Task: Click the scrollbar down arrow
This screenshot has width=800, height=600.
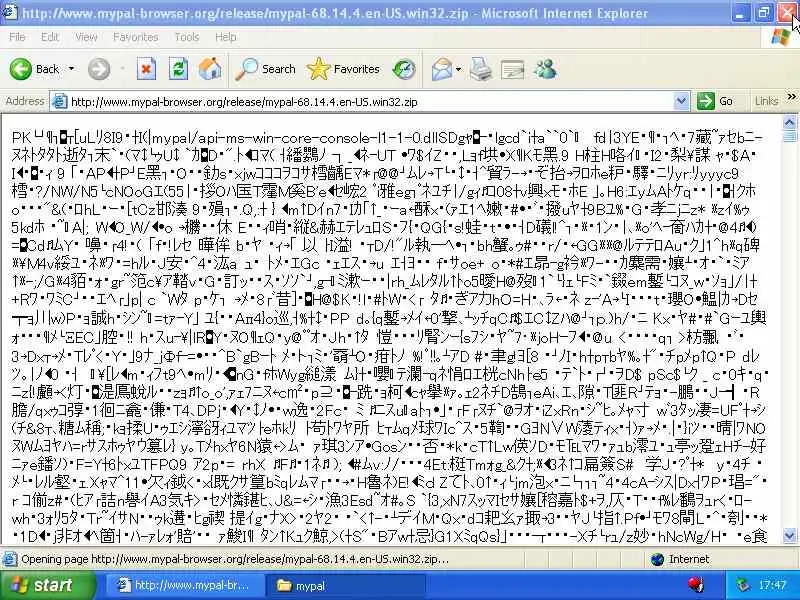Action: [789, 536]
